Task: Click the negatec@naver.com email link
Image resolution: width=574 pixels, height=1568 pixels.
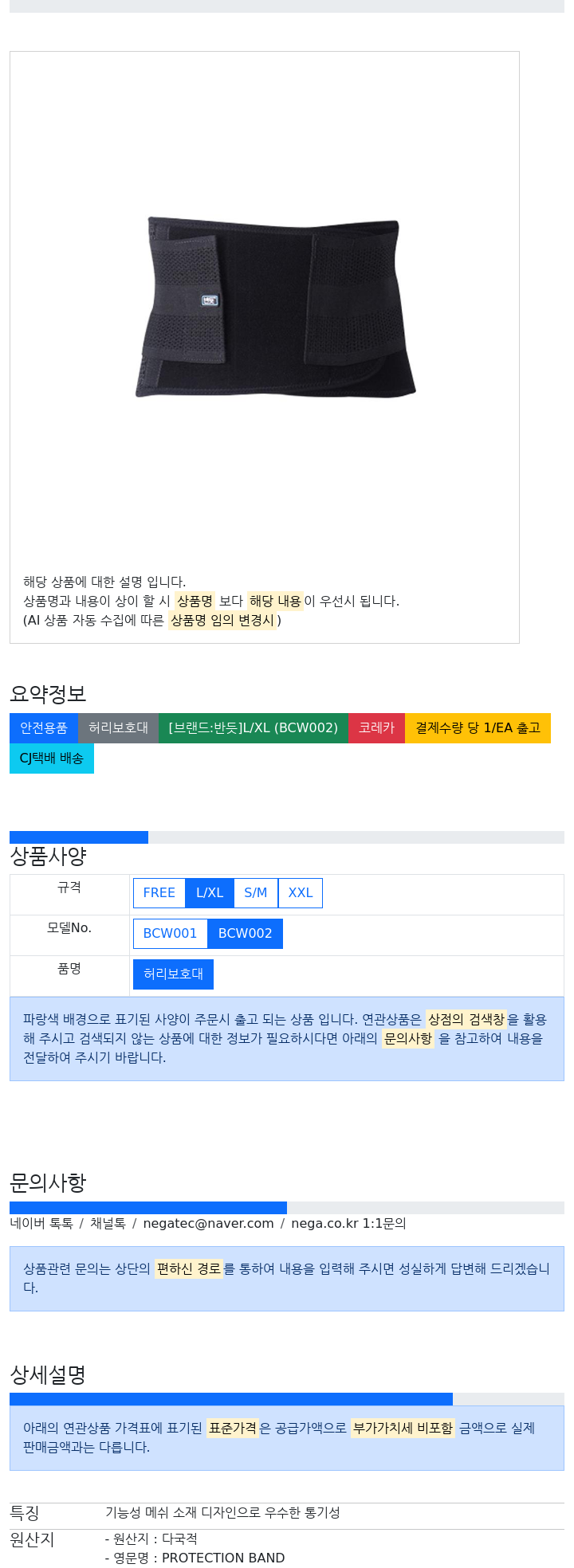Action: 208,1224
